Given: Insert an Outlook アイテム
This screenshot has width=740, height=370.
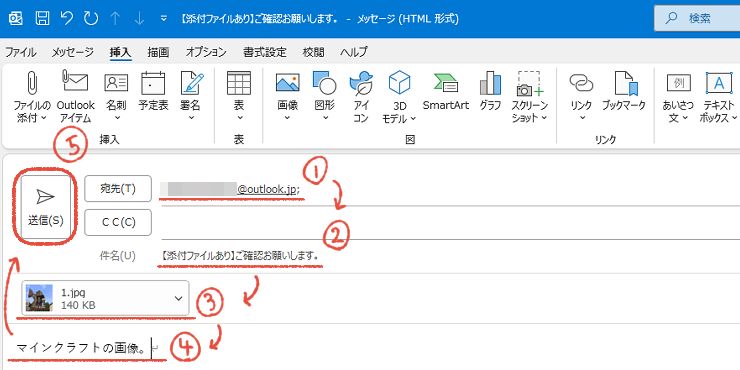Looking at the screenshot, I should click(76, 96).
